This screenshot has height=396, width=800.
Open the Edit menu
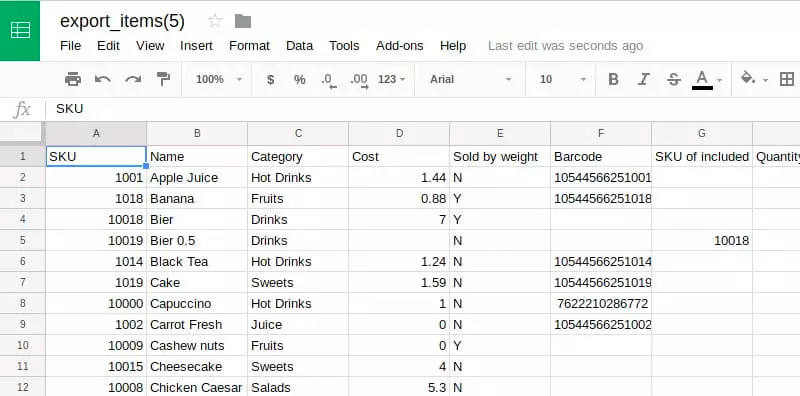(x=108, y=46)
